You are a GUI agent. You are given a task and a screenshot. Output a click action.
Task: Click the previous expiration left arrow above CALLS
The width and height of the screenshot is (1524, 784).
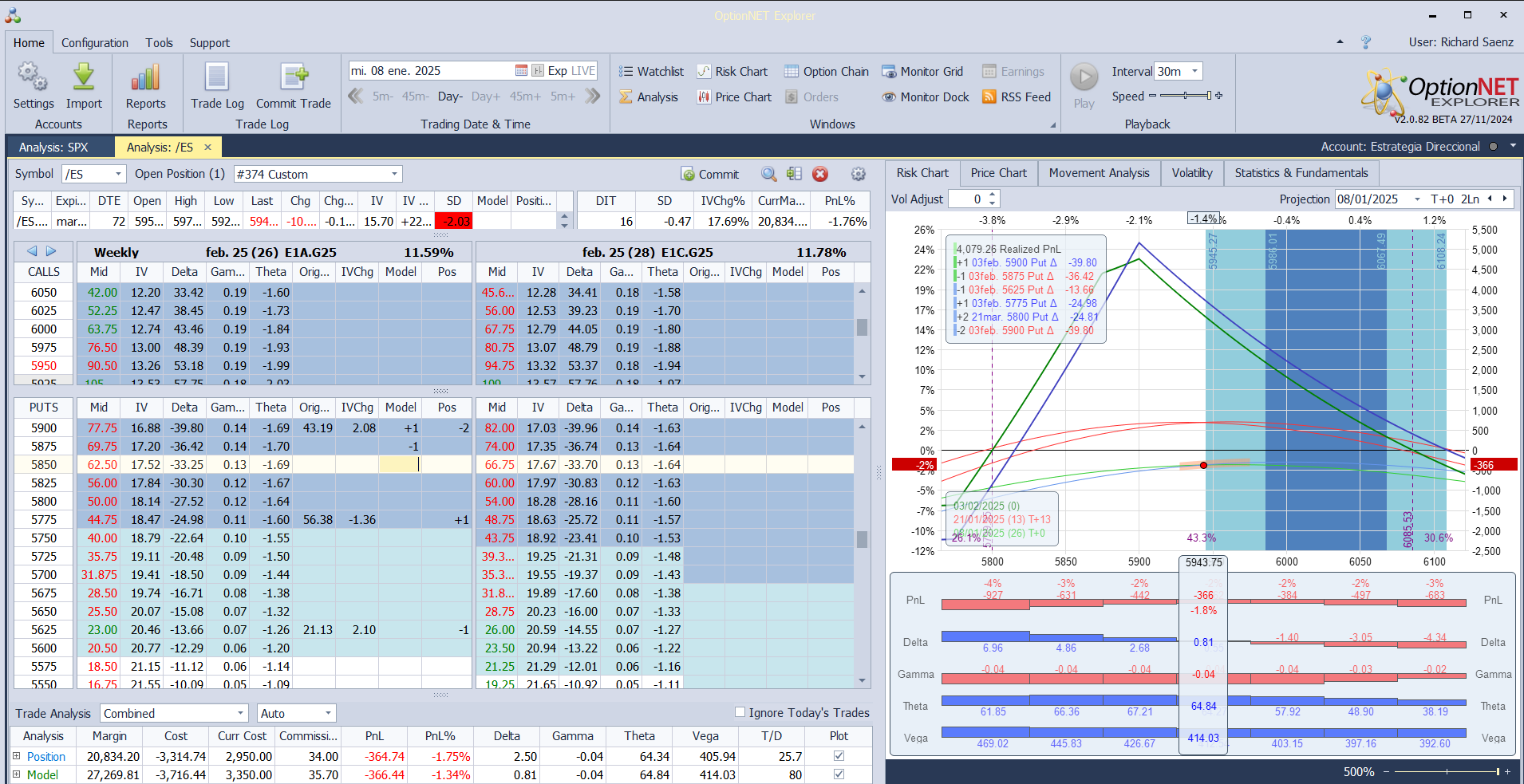[32, 251]
